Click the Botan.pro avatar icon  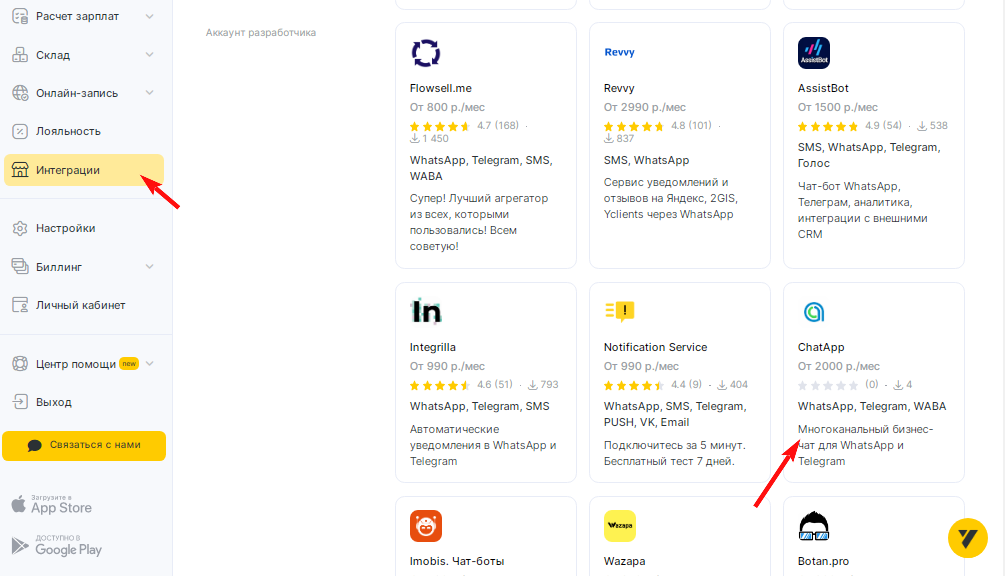click(814, 526)
